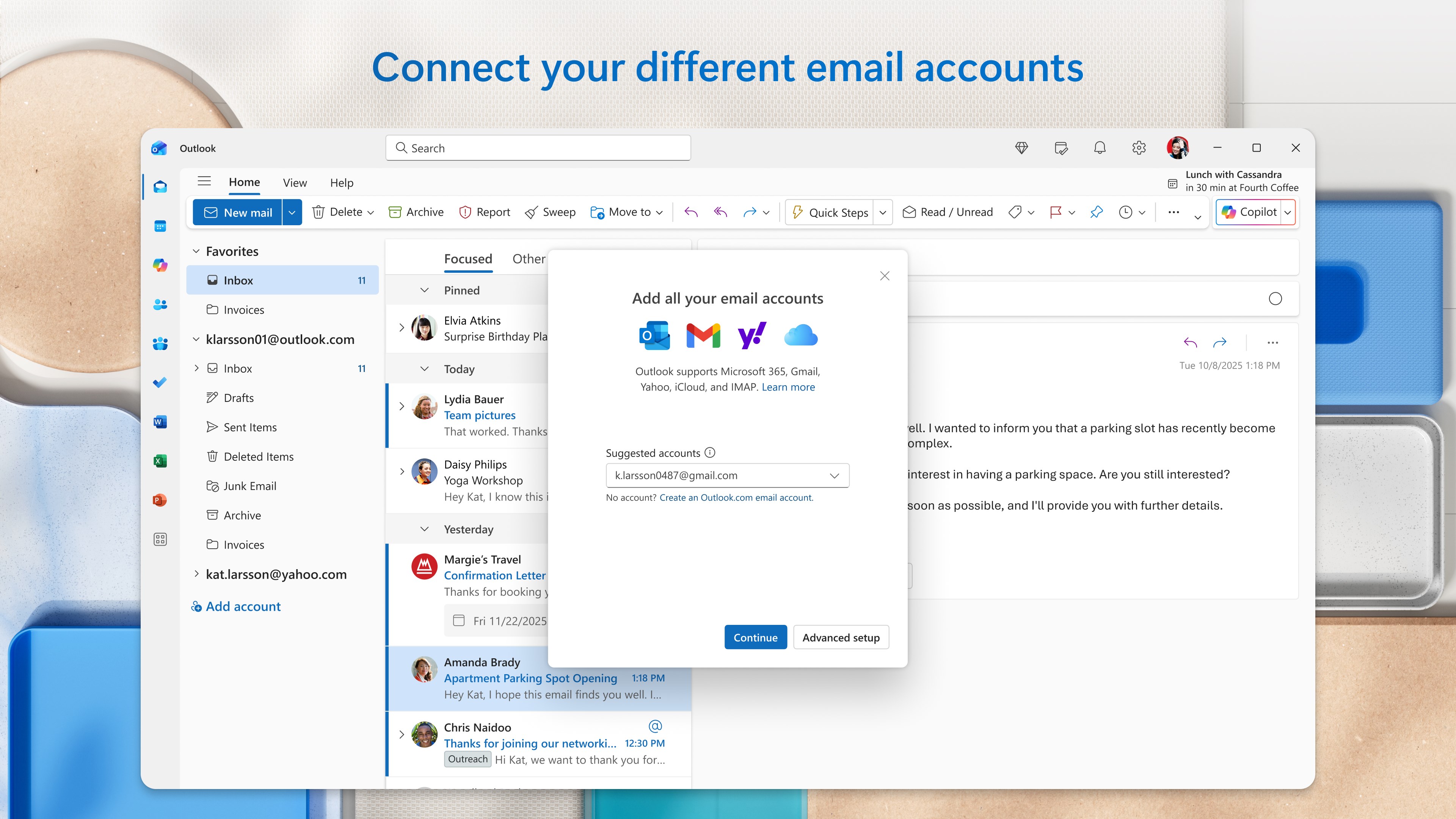Screen dimensions: 1456x819
Task: Launch Excel from the app rail
Action: 160,461
